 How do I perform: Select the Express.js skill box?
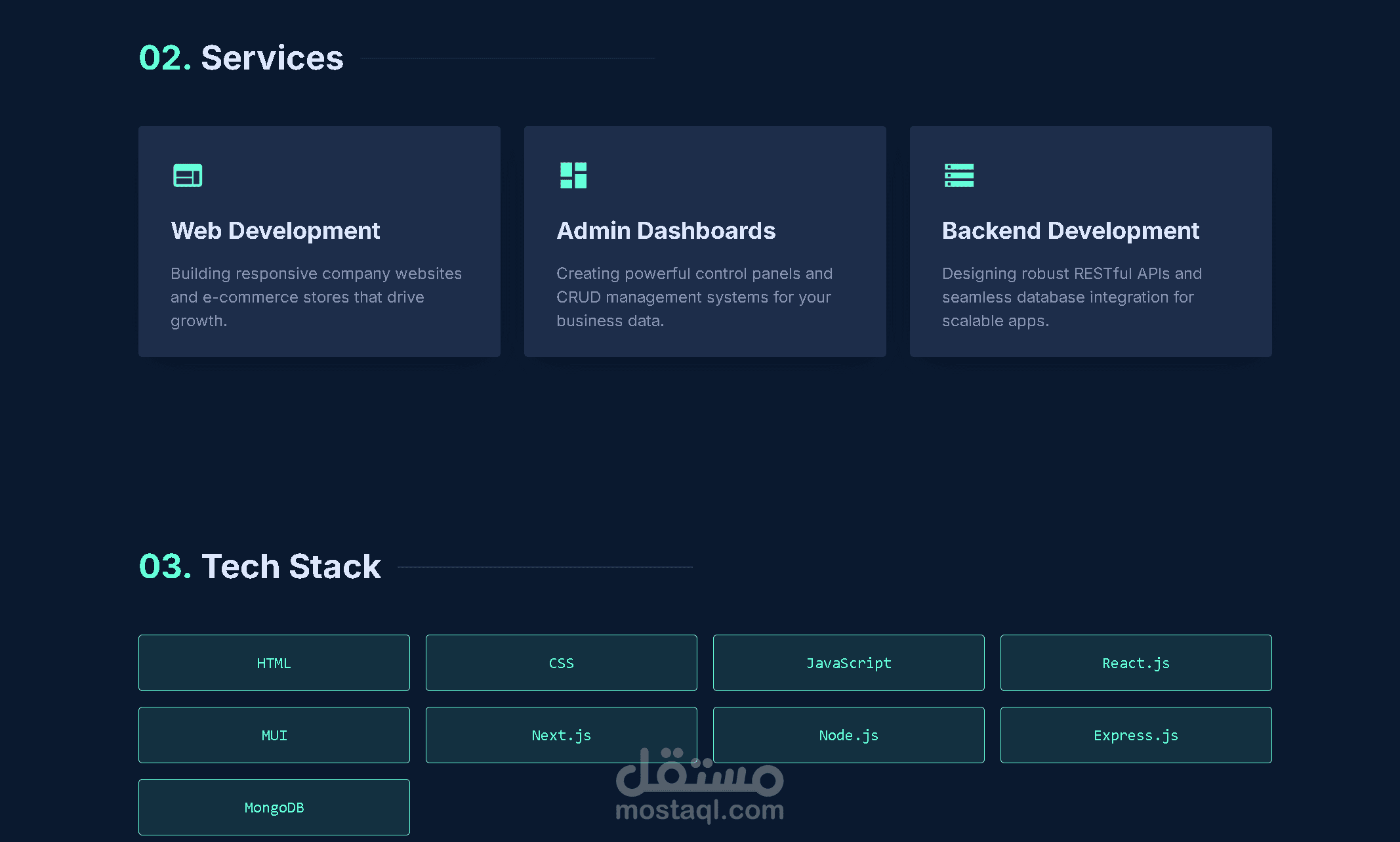point(1136,735)
